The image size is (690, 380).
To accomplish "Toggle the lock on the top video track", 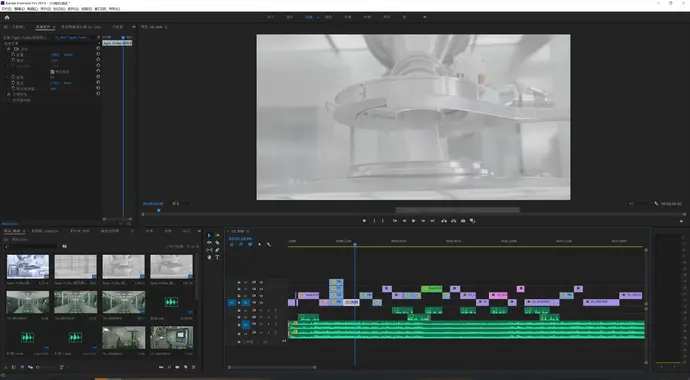I will point(239,282).
